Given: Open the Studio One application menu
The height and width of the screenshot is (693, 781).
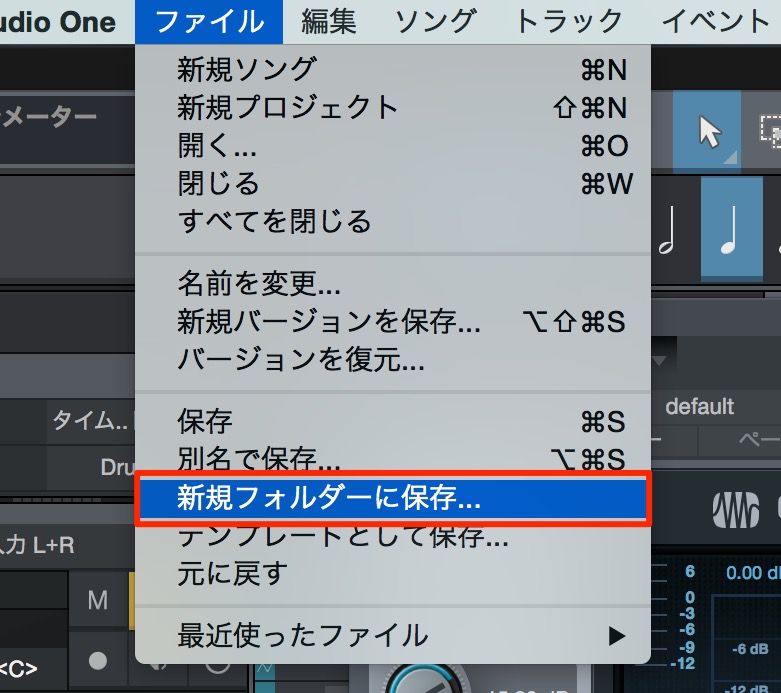Looking at the screenshot, I should point(57,22).
